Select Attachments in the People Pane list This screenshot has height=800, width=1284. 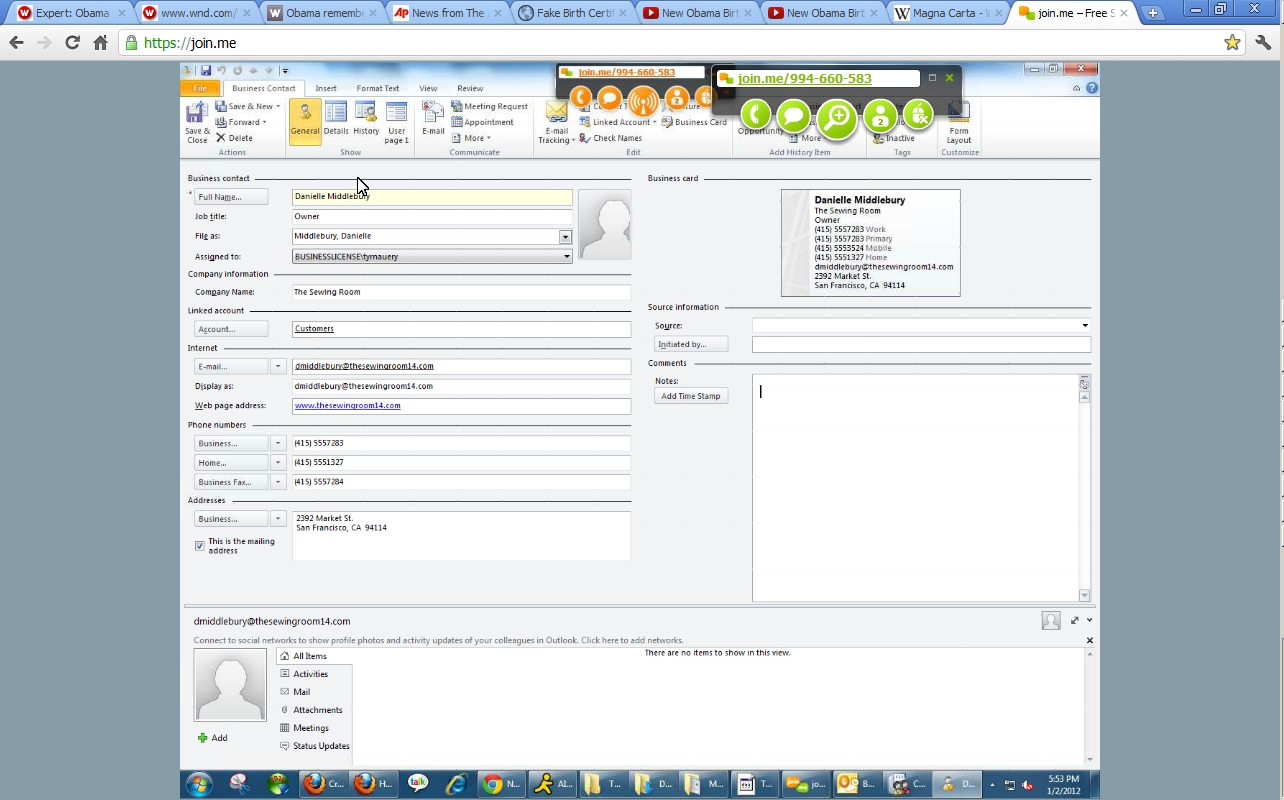(x=317, y=710)
